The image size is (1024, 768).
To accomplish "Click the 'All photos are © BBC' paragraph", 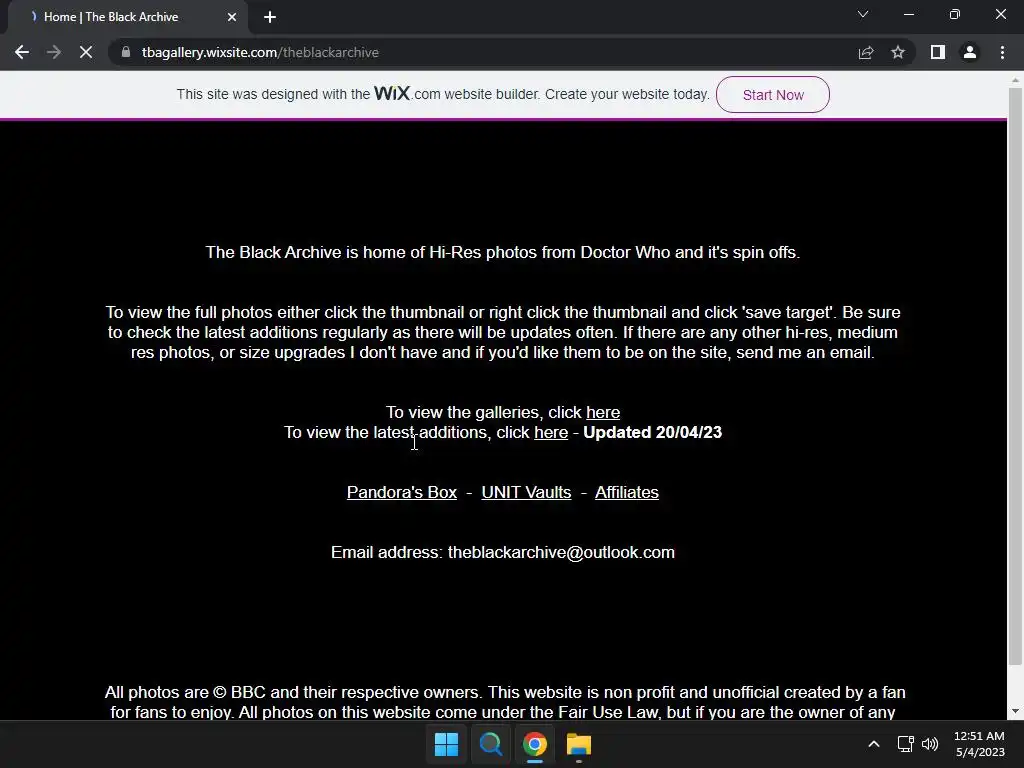I will point(504,702).
